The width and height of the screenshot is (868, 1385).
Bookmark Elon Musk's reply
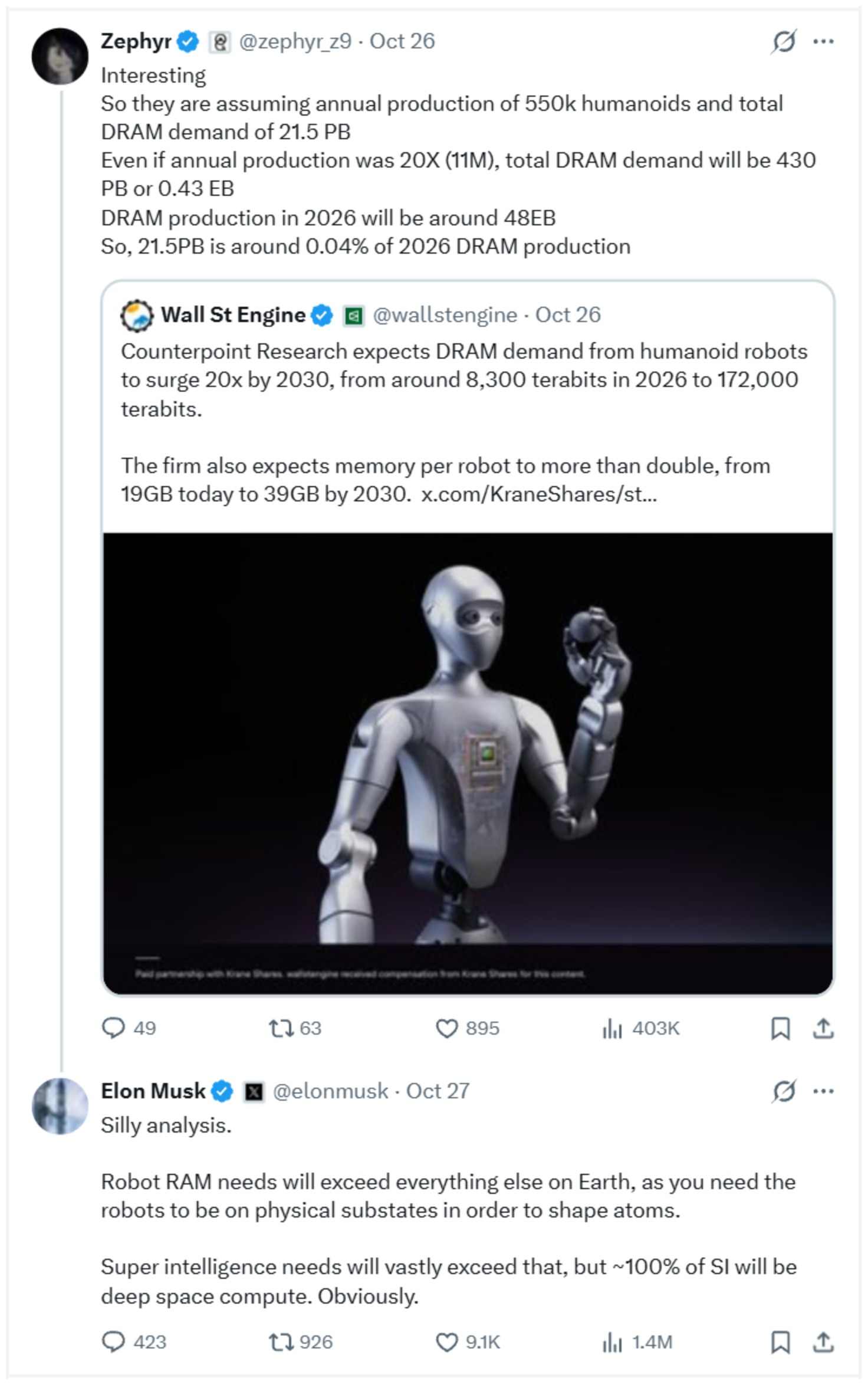point(780,1342)
